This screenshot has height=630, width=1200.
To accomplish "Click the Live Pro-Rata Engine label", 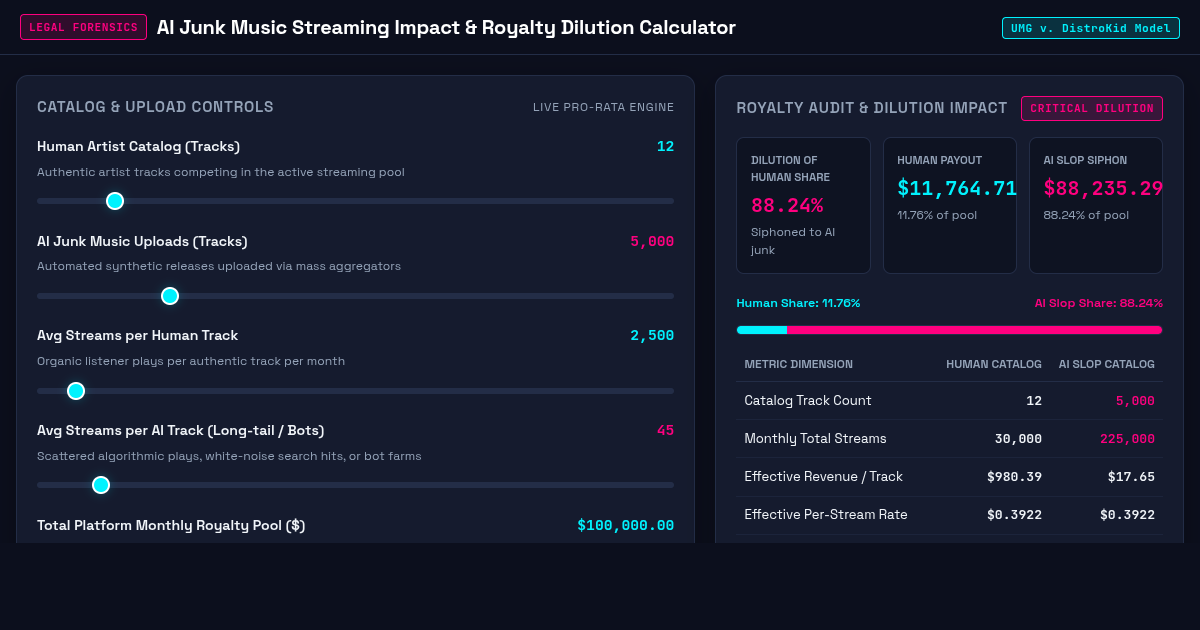I will (603, 107).
